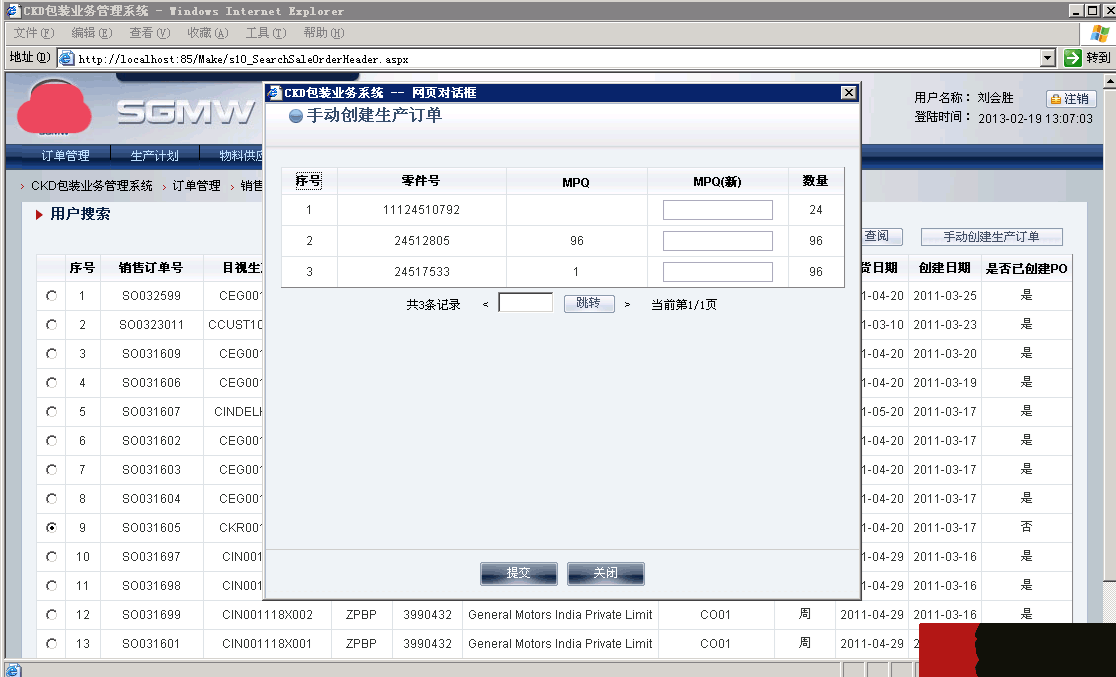The height and width of the screenshot is (677, 1116).
Task: Click part number 24517533 cell
Action: tap(421, 271)
